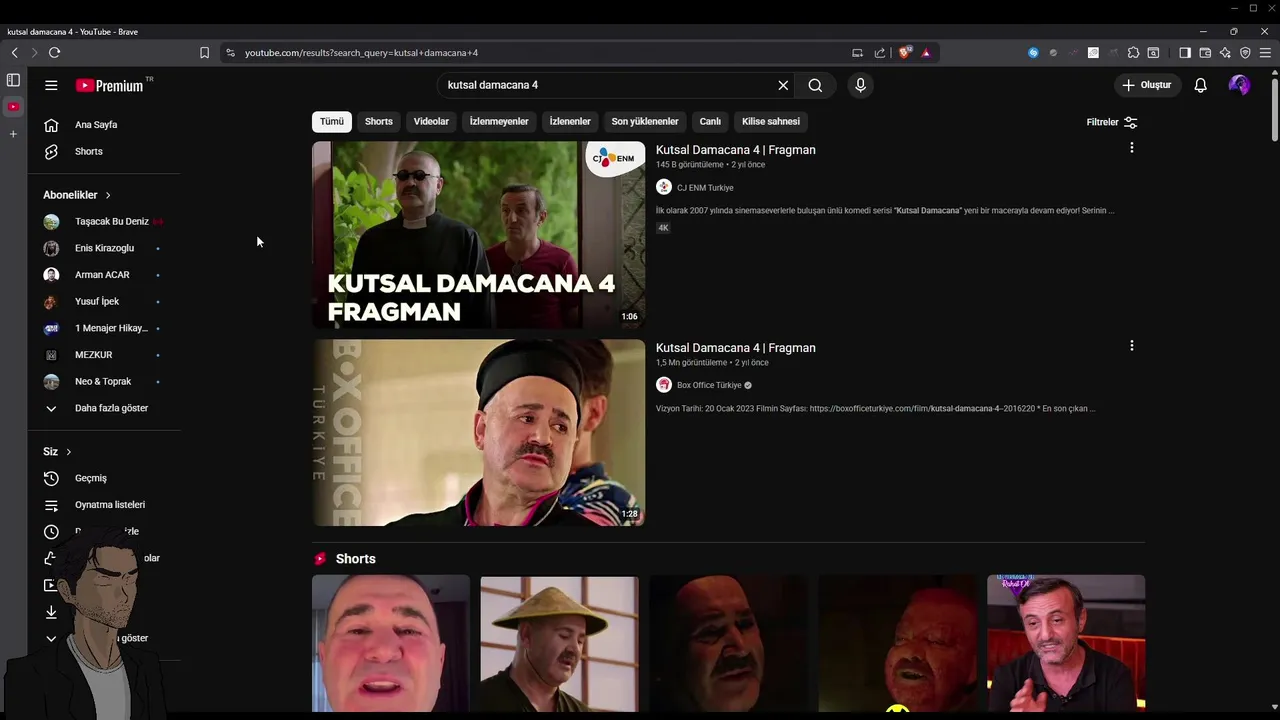
Task: Select the İzlenmeyenler filter chip
Action: pos(499,122)
